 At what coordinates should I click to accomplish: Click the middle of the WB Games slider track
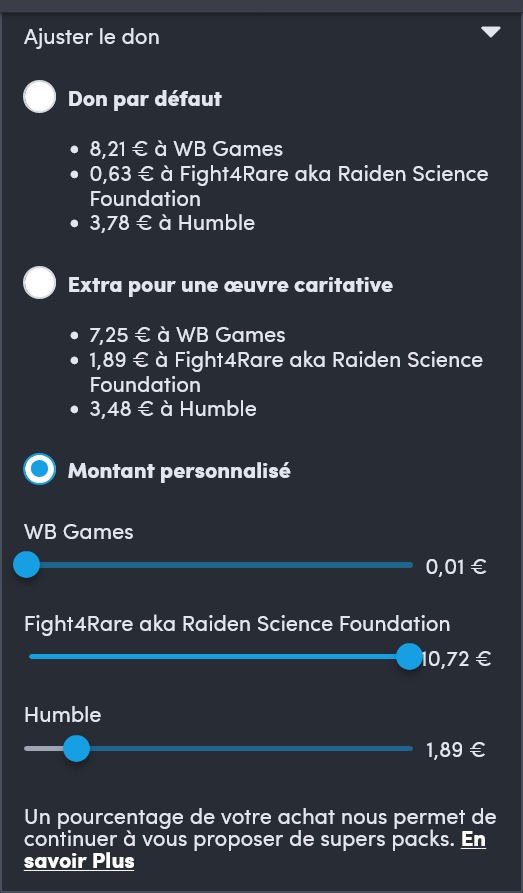click(219, 565)
